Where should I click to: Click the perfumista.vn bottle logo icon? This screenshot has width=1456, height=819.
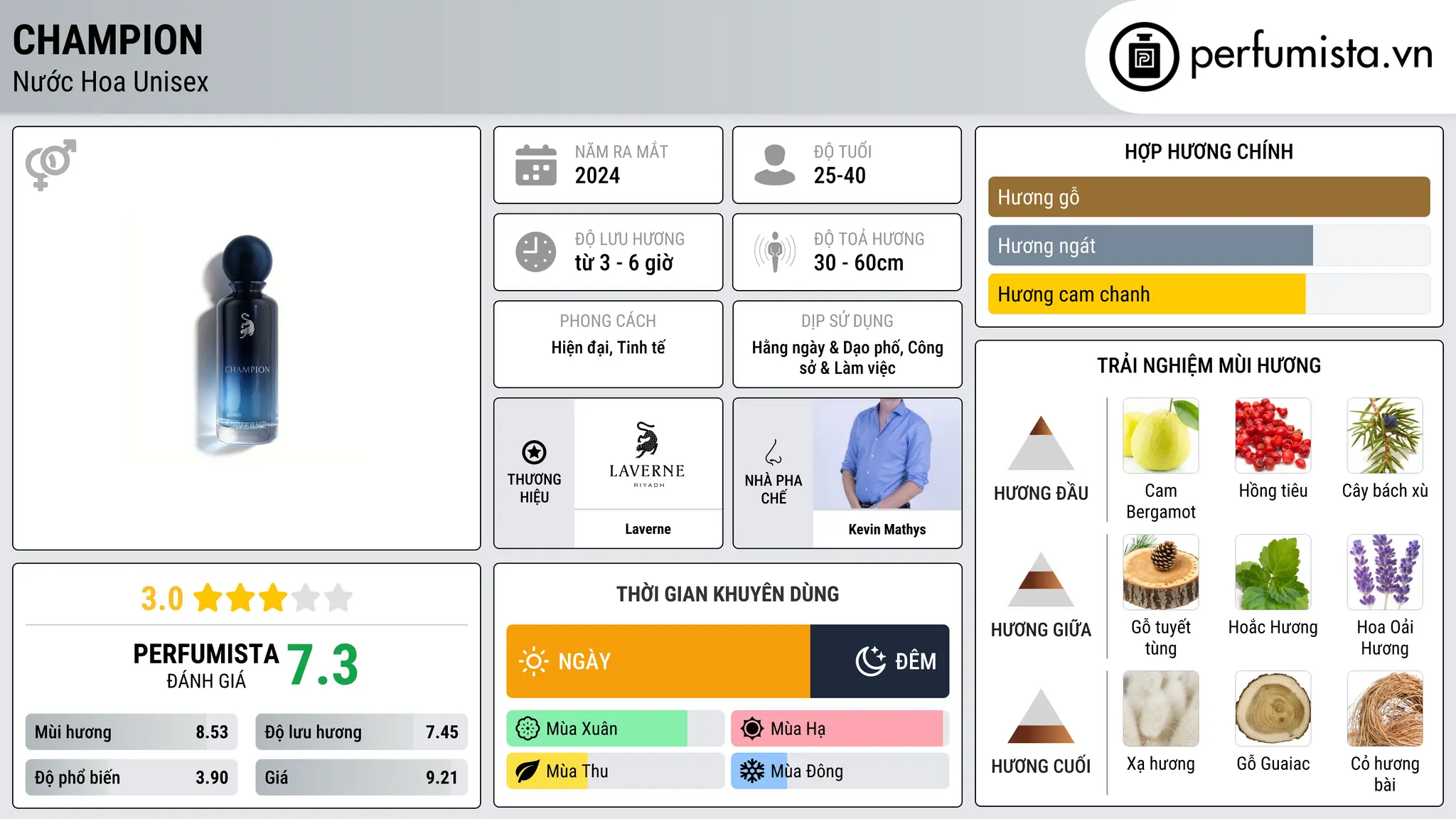(1144, 57)
